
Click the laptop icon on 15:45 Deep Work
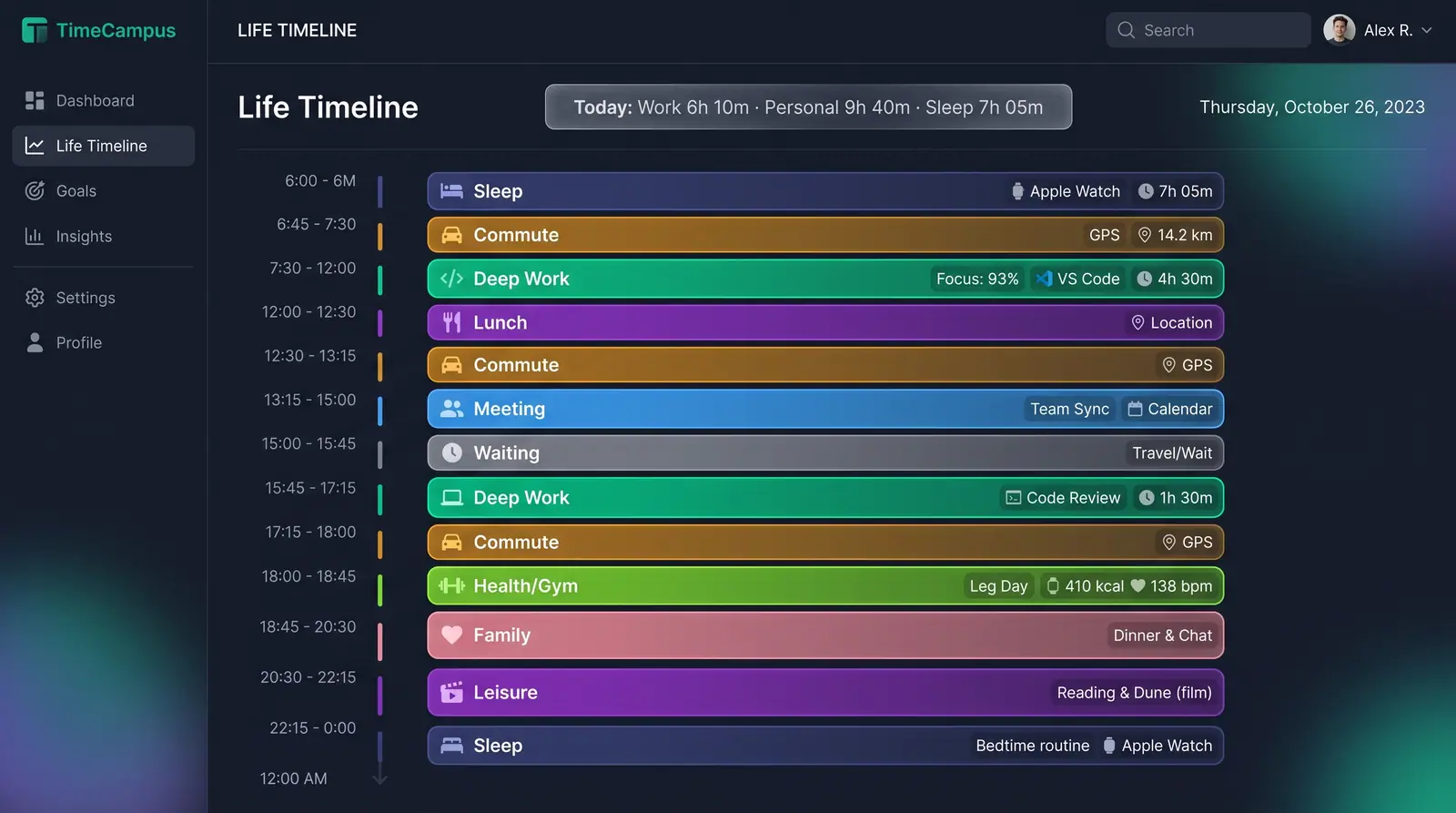[451, 498]
